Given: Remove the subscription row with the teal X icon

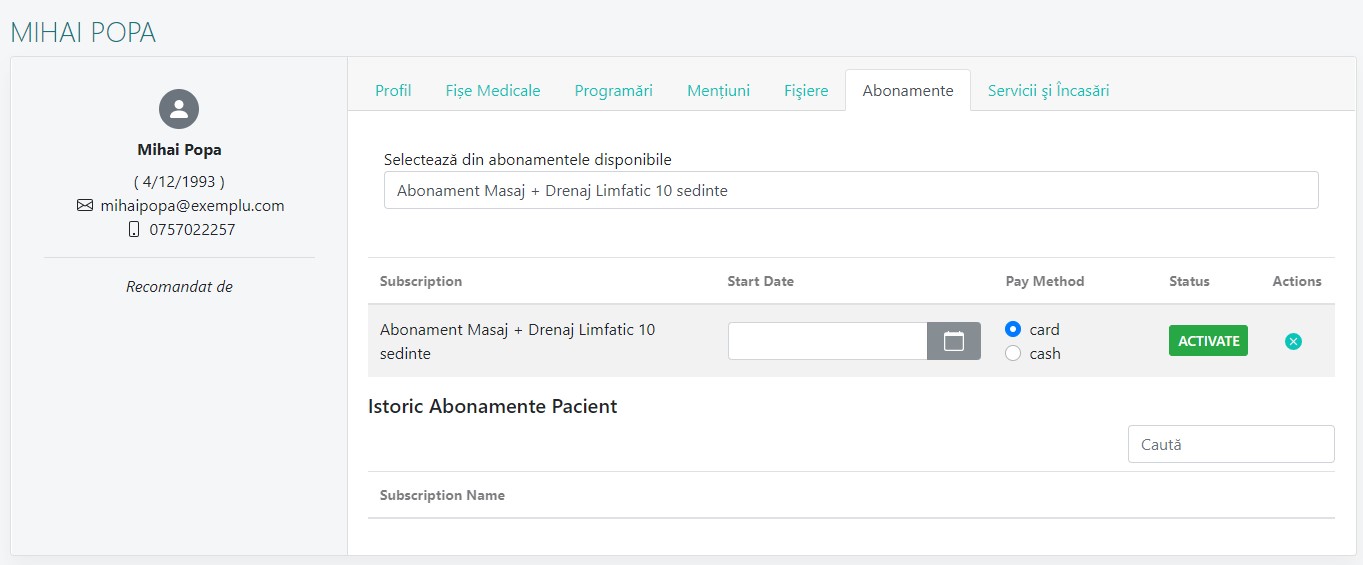Looking at the screenshot, I should click(1293, 342).
